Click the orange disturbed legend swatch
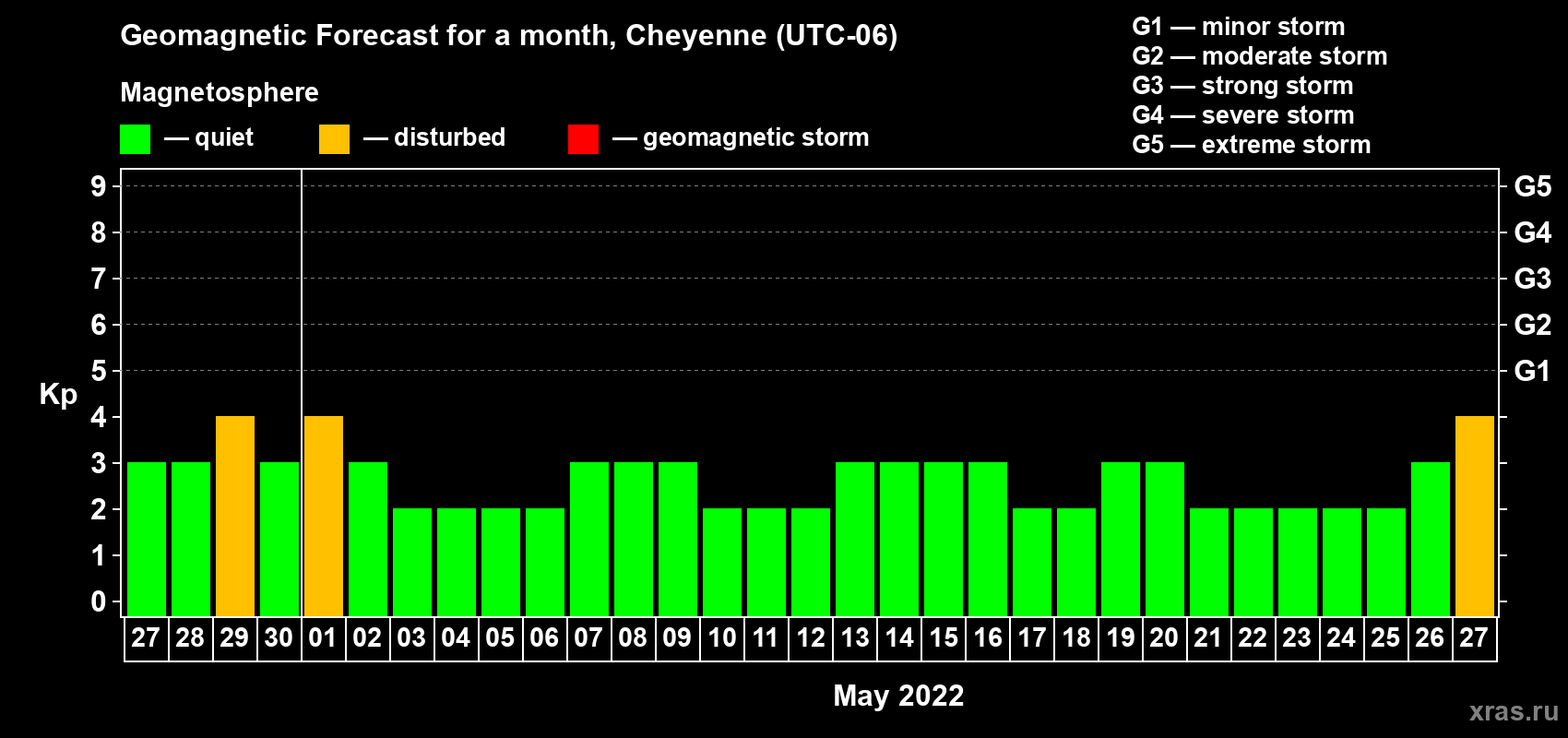Image resolution: width=1568 pixels, height=738 pixels. pos(335,139)
